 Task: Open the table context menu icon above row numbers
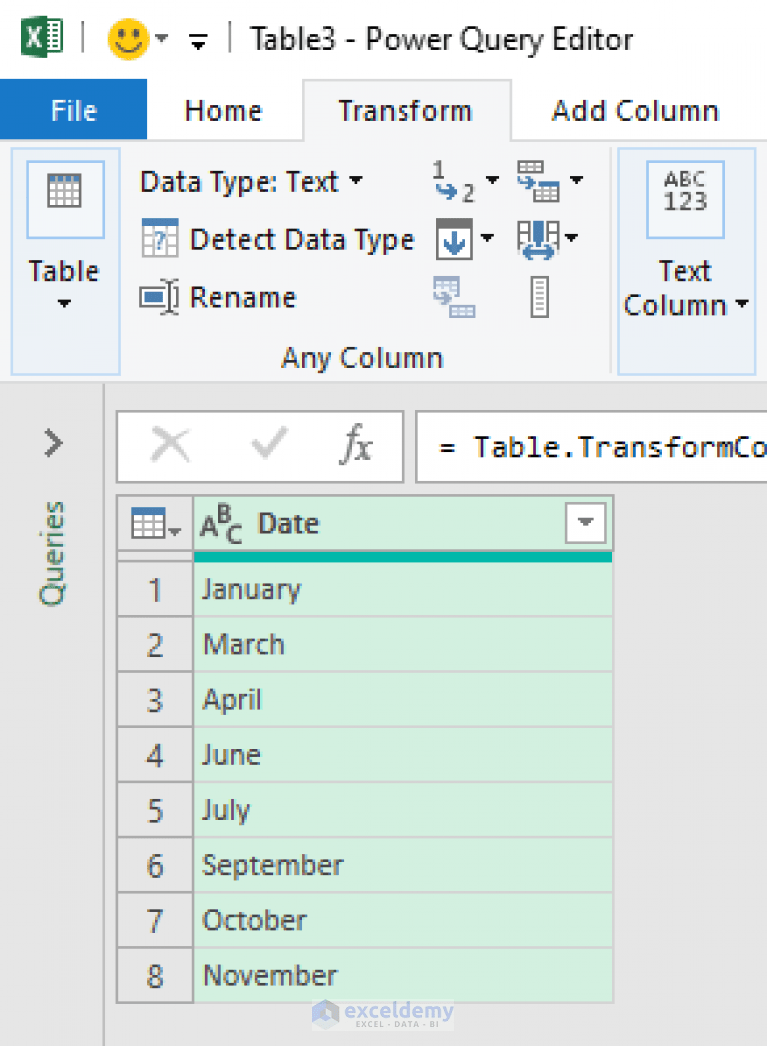(x=150, y=523)
